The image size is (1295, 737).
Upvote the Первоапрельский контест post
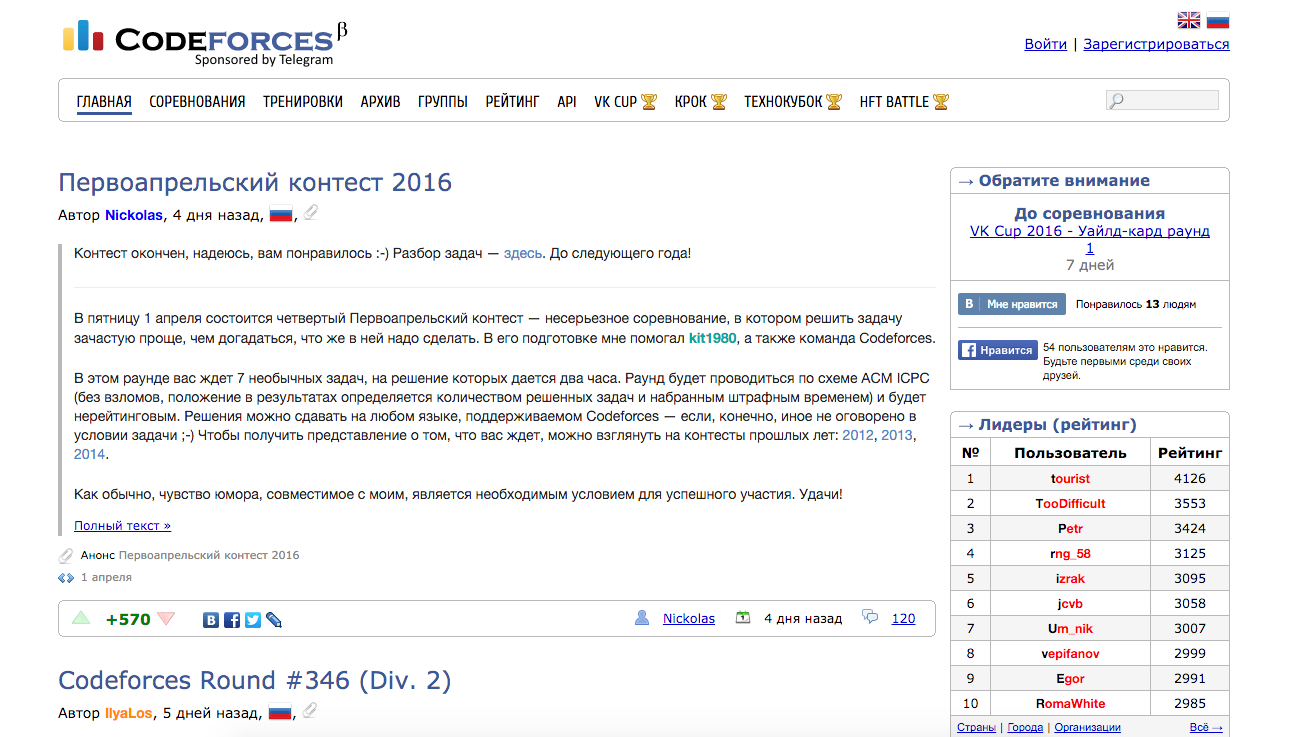[x=81, y=618]
